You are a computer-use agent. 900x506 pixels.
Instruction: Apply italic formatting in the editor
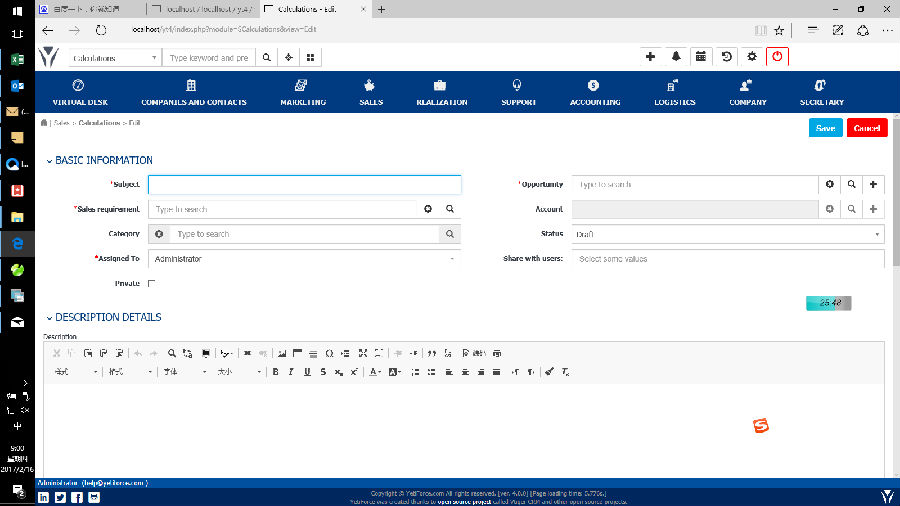[291, 372]
